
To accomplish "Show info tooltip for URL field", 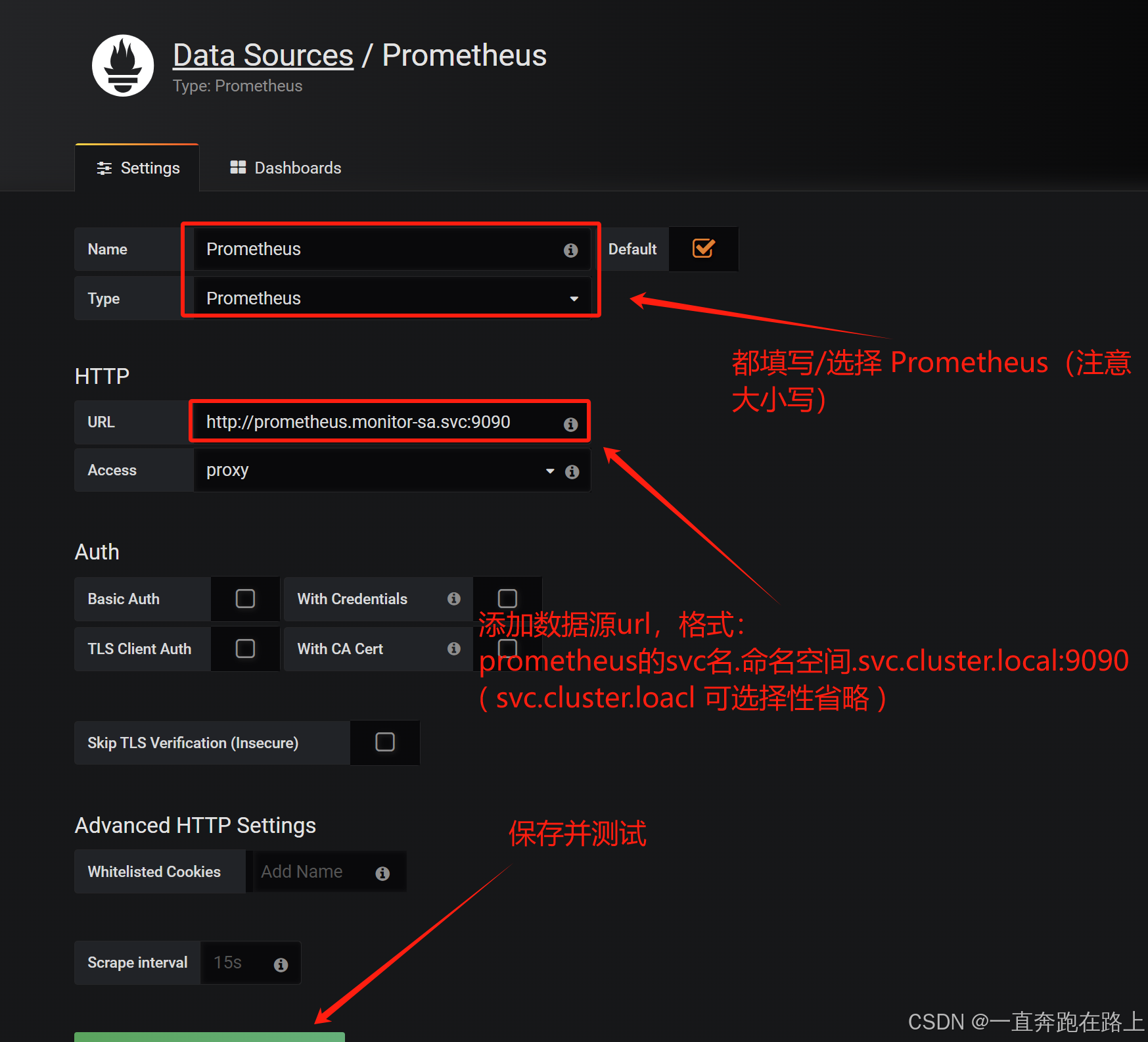I will coord(570,424).
